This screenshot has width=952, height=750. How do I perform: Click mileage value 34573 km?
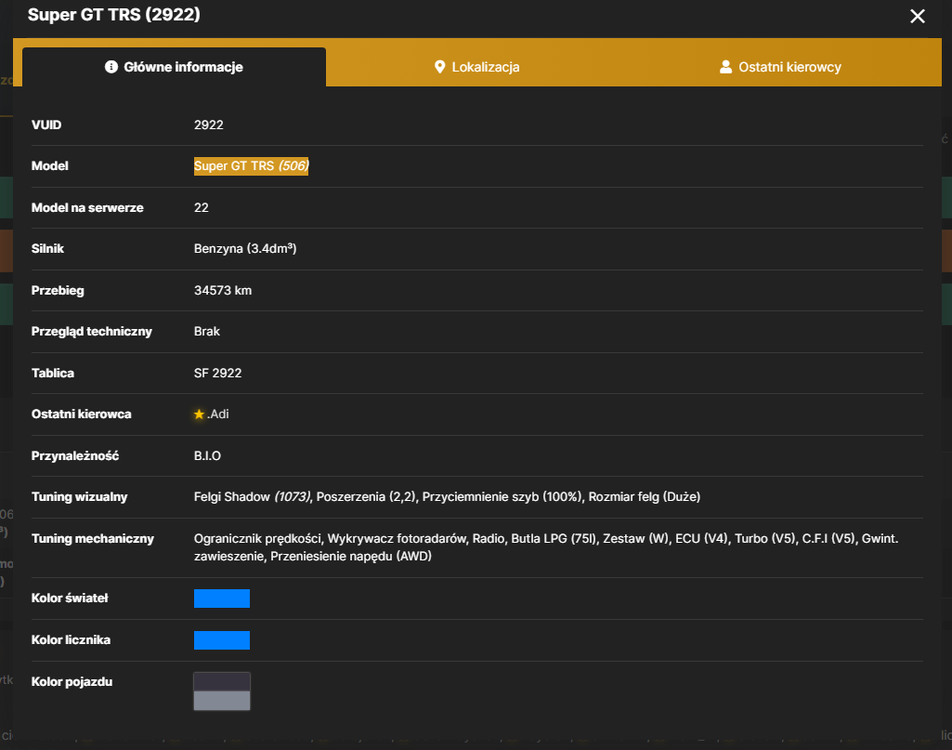(x=223, y=290)
